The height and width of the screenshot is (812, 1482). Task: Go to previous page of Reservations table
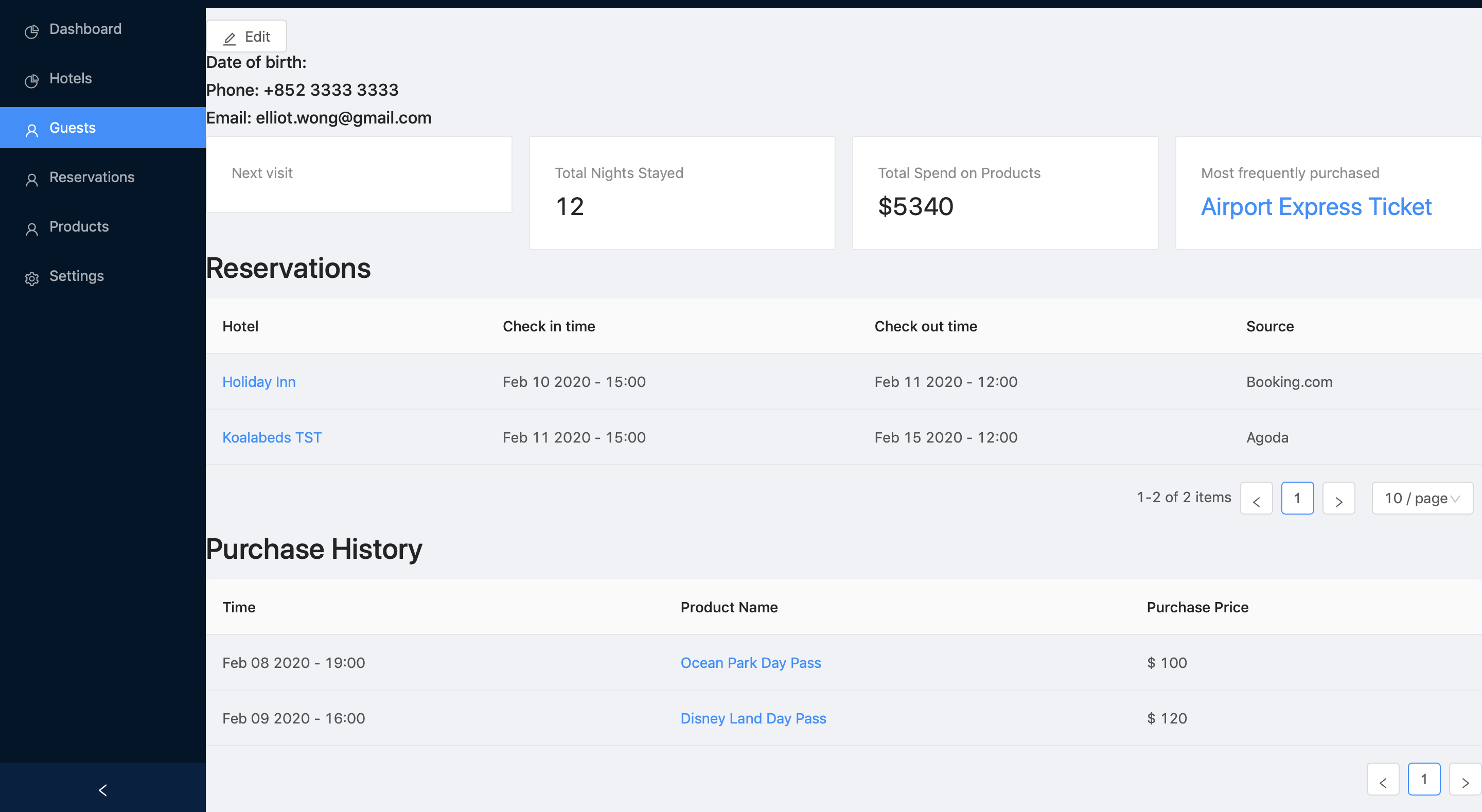1256,498
